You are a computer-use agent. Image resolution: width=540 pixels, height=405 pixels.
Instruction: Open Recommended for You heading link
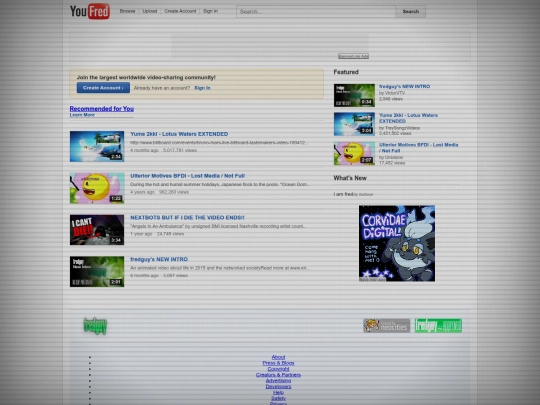coord(102,109)
